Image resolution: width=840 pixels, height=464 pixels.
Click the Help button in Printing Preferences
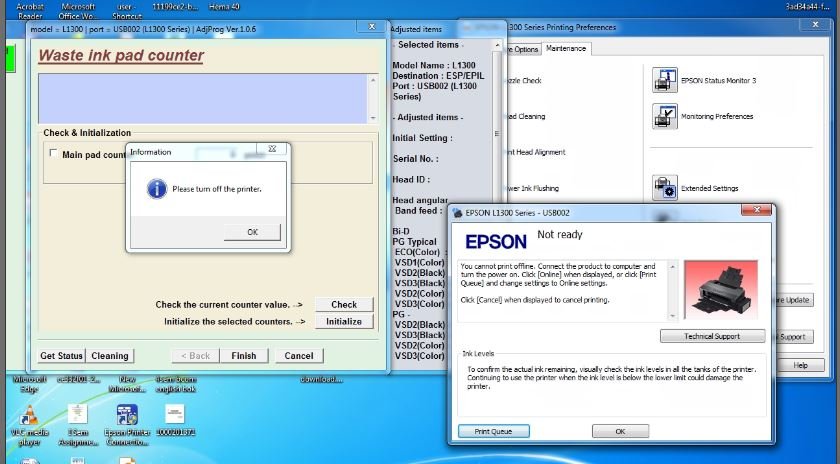(x=800, y=365)
